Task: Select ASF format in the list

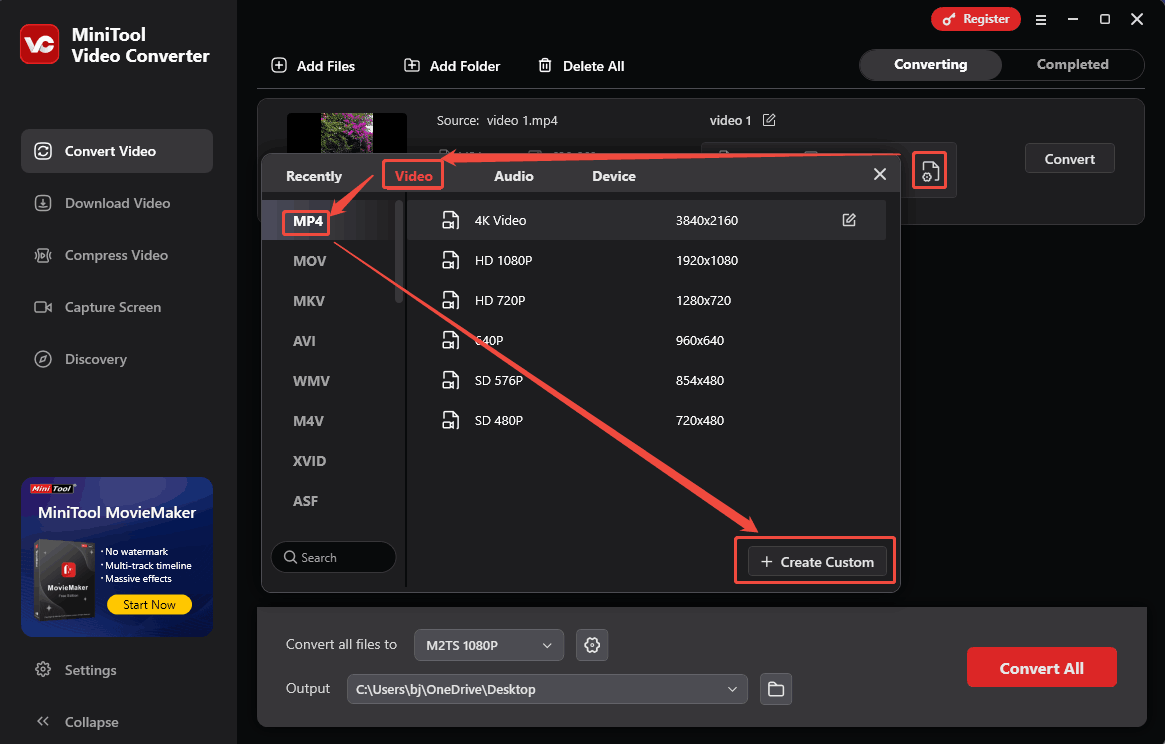Action: coord(305,502)
